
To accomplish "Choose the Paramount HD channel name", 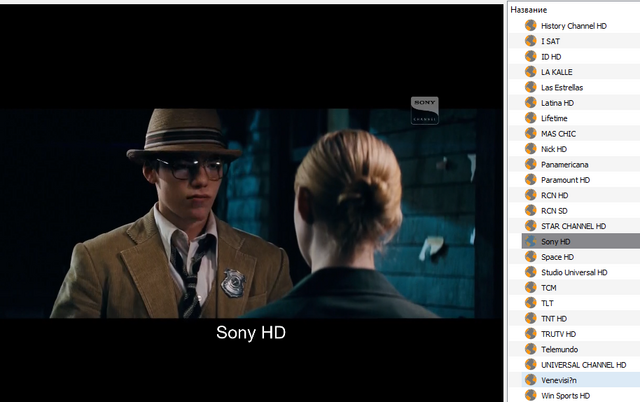I will [565, 180].
